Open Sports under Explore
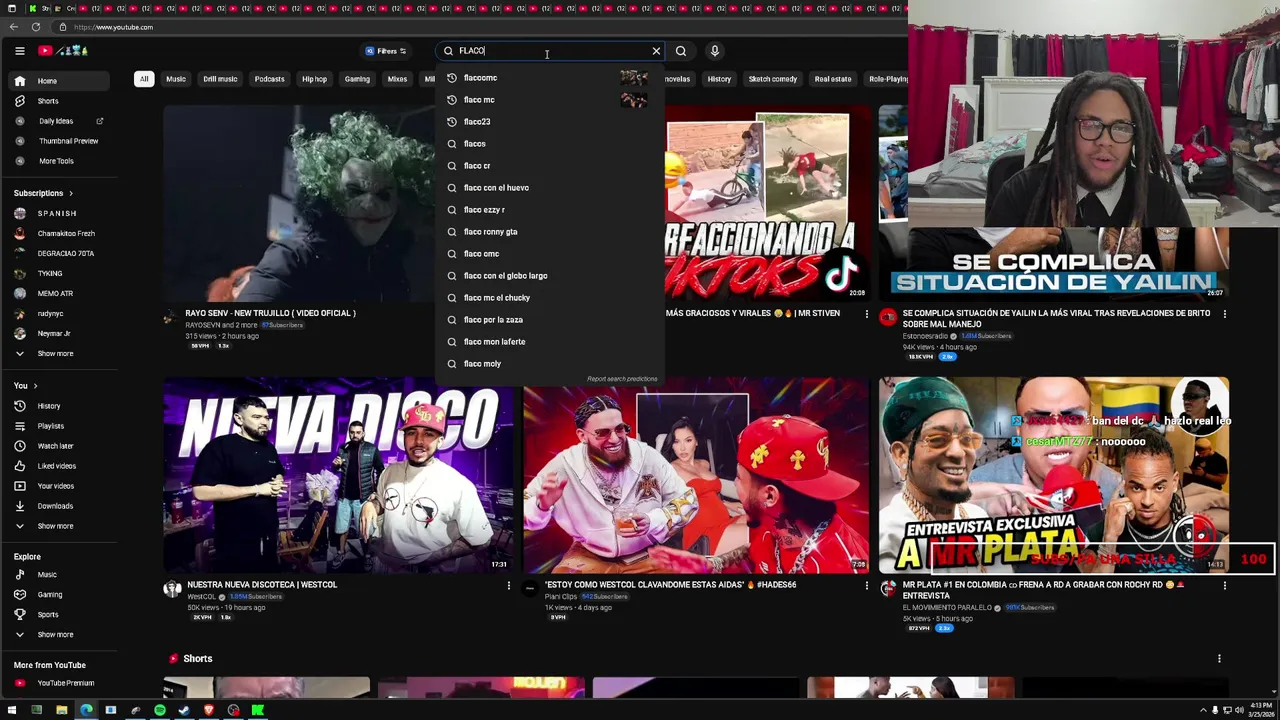 click(x=61, y=615)
